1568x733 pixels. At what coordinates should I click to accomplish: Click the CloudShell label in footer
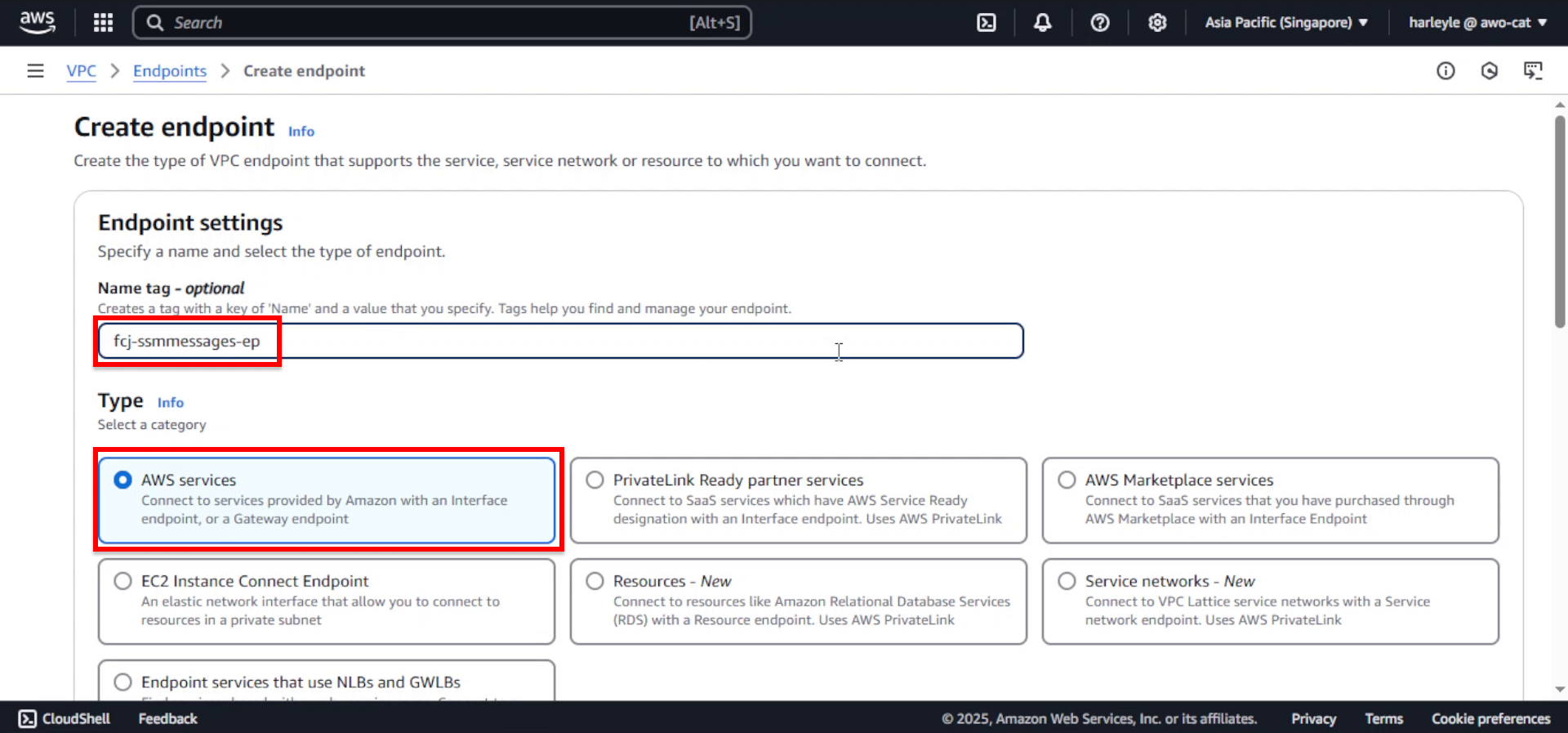point(76,718)
